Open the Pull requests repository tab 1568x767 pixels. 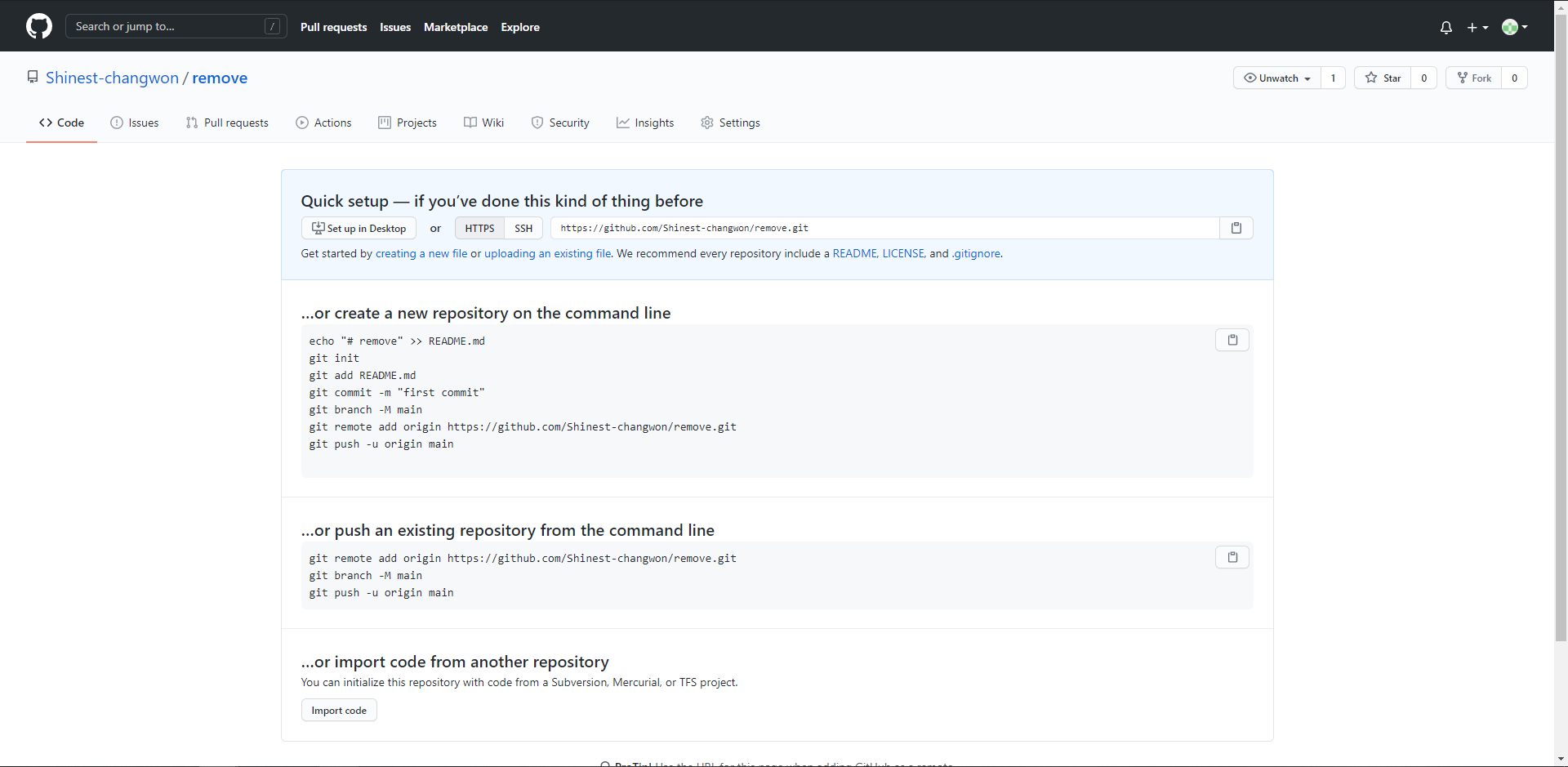click(227, 123)
